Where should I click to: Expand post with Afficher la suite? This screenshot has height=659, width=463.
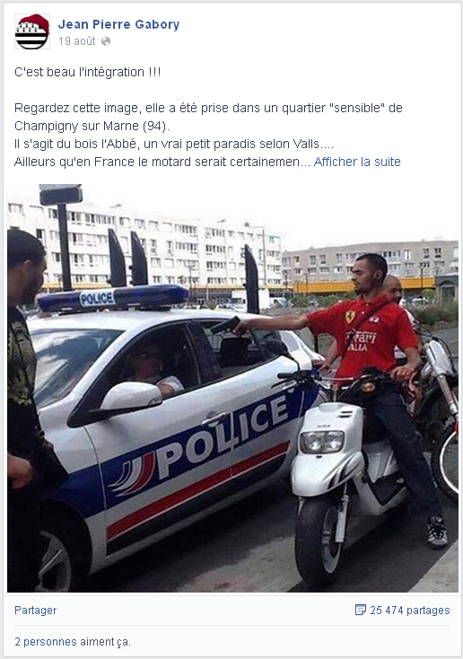(357, 162)
